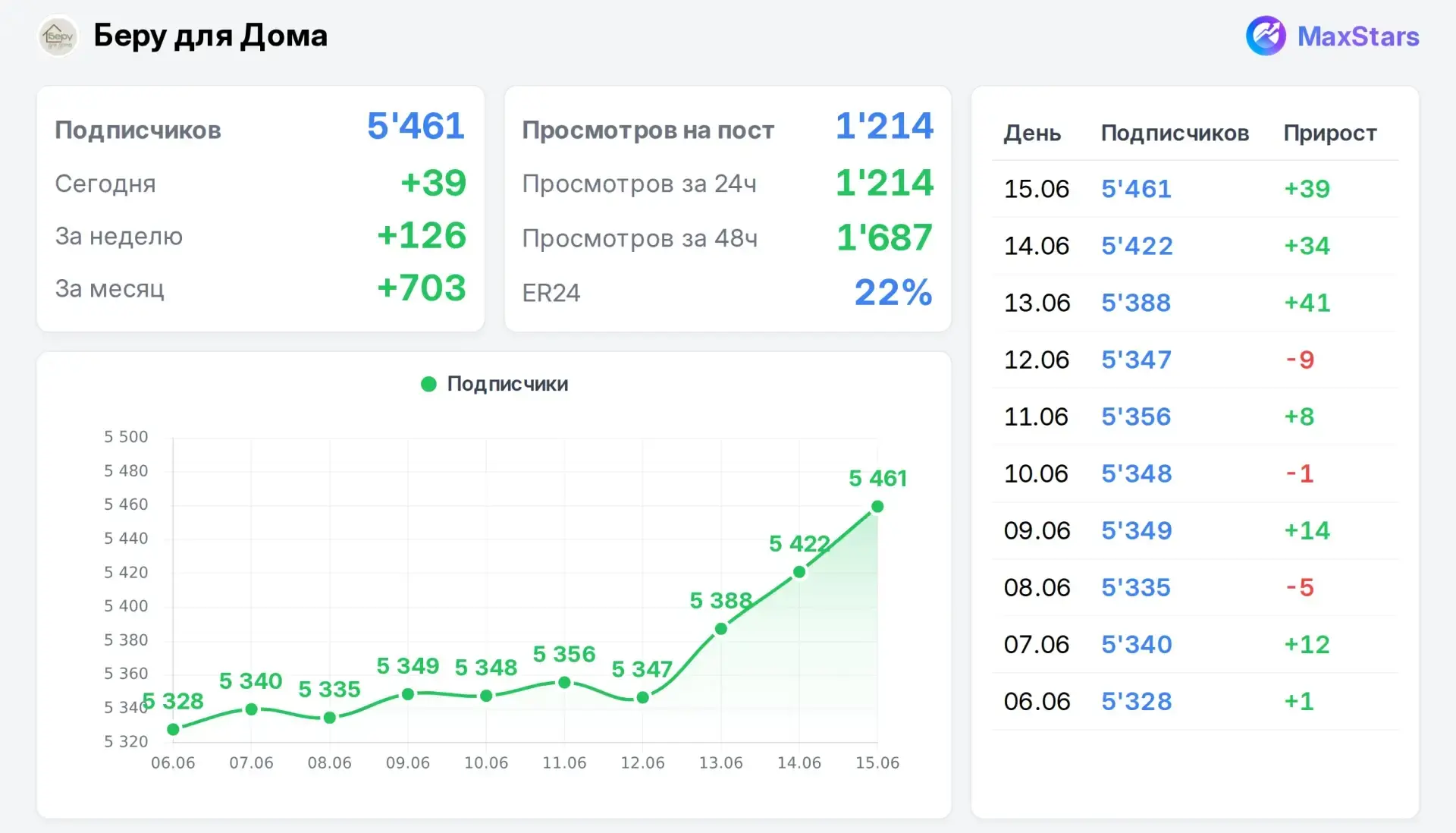Click the 5 335 chart data point

[x=330, y=718]
